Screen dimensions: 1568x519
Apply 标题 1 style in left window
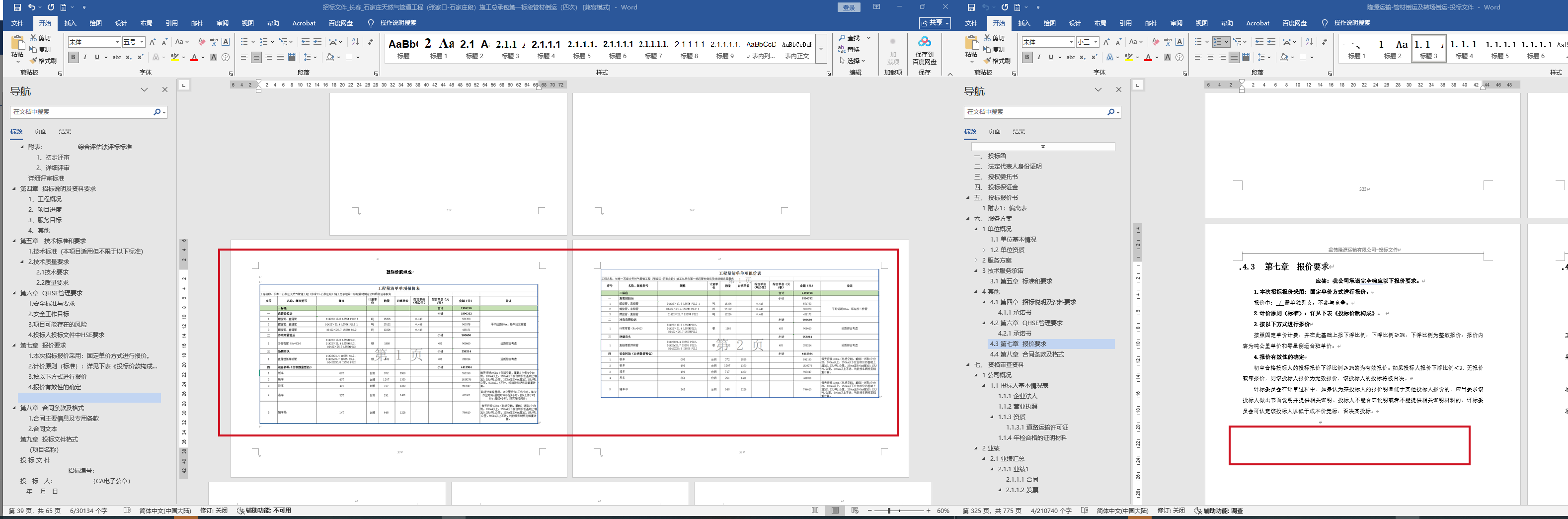(x=438, y=48)
